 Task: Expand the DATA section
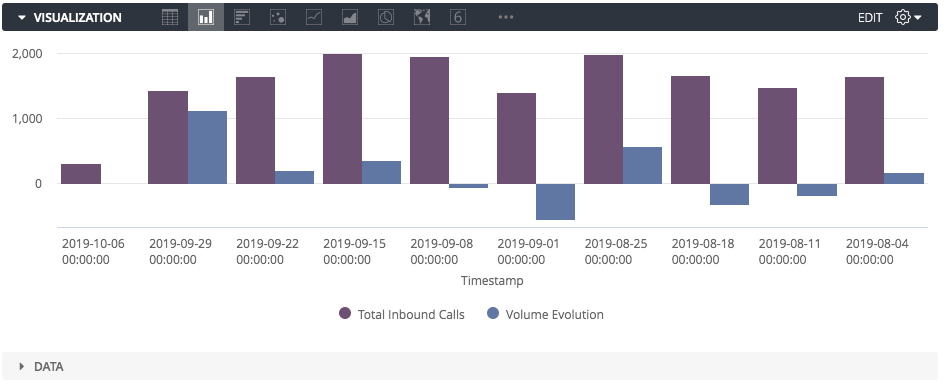point(42,366)
